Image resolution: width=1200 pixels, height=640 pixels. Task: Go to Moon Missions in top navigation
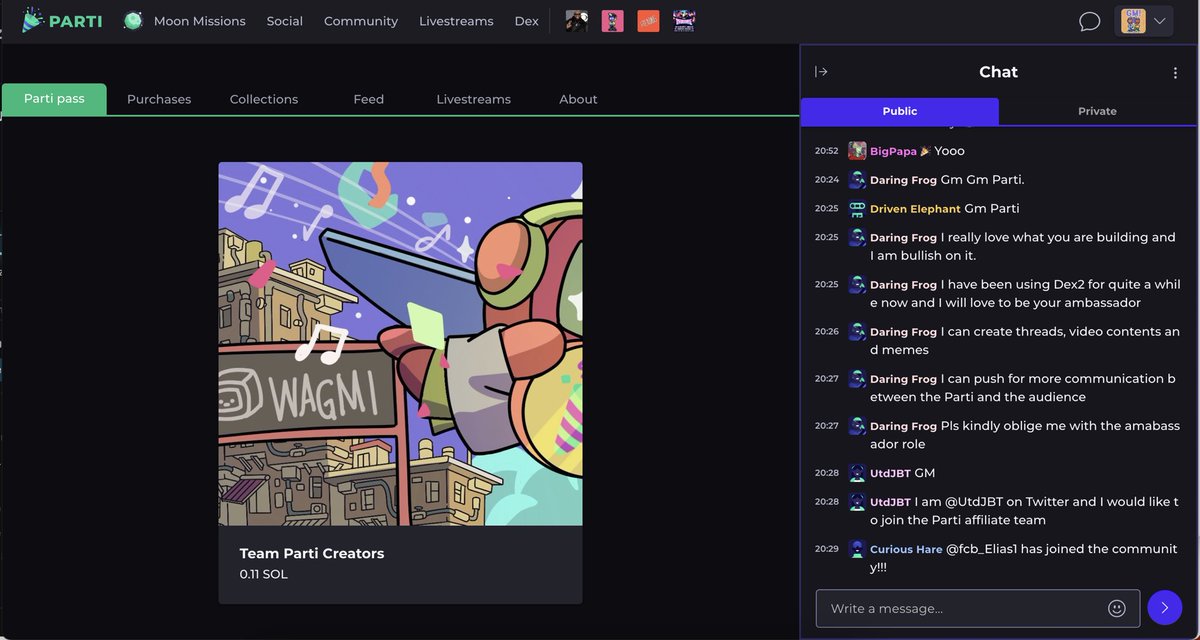coord(200,21)
